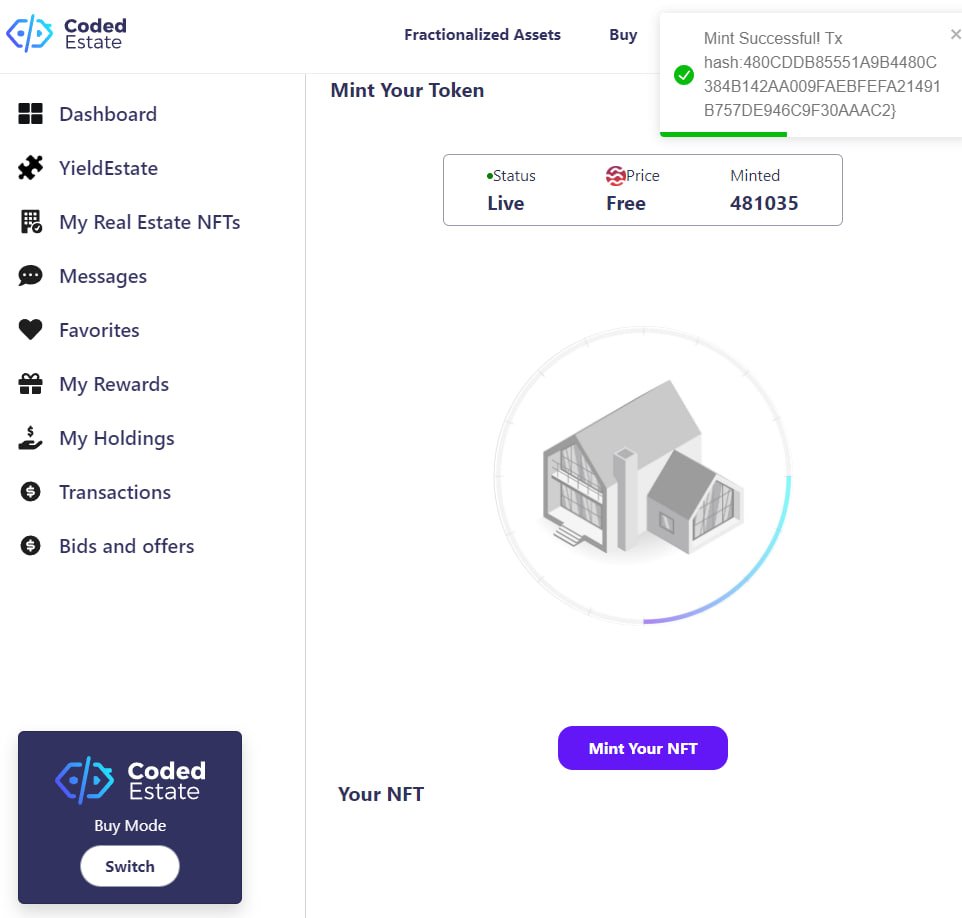The height and width of the screenshot is (918, 962).
Task: Click the green success checkmark in notification
Action: pos(683,75)
